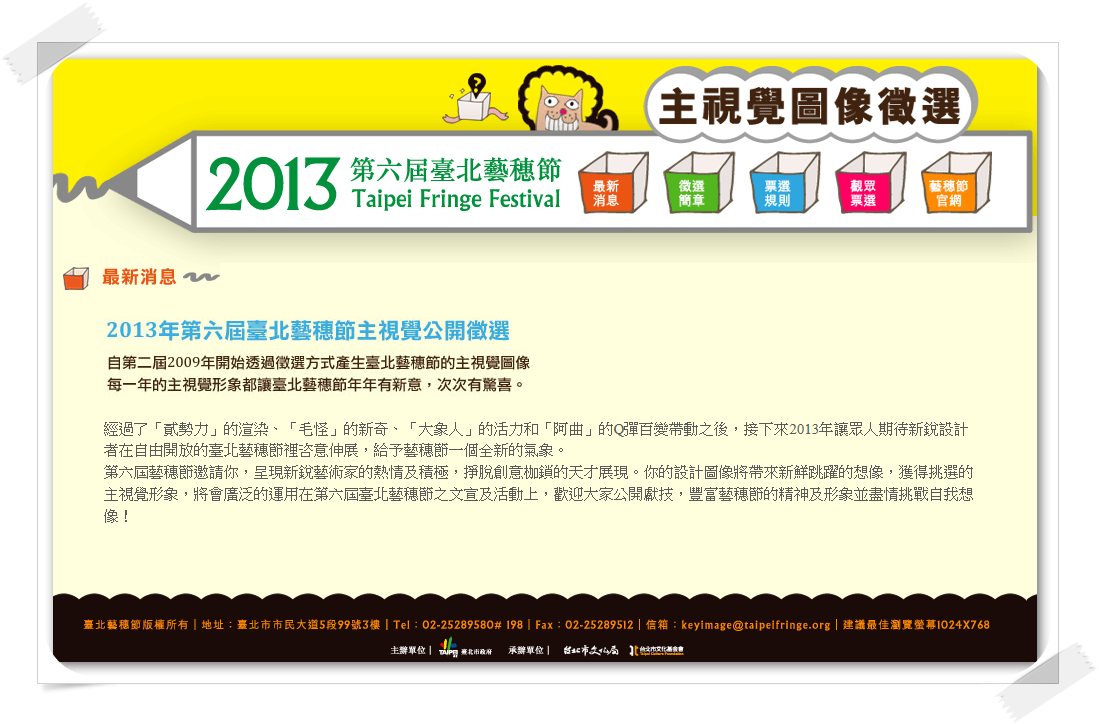Screen dimensions: 1099x724
Task: Open the green 徵選簡章 box menu
Action: click(x=699, y=184)
